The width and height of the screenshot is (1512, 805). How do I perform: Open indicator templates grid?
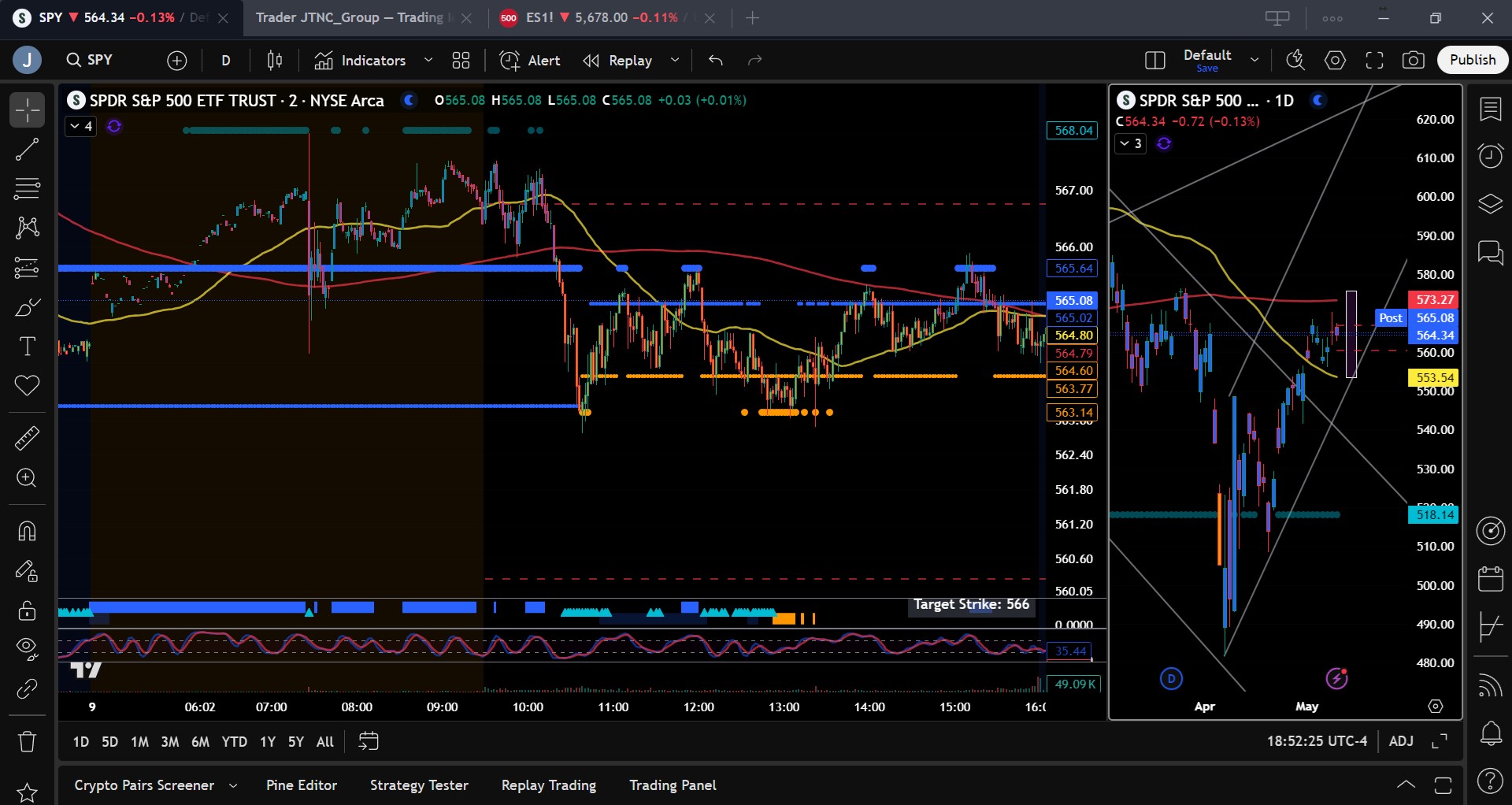[461, 60]
